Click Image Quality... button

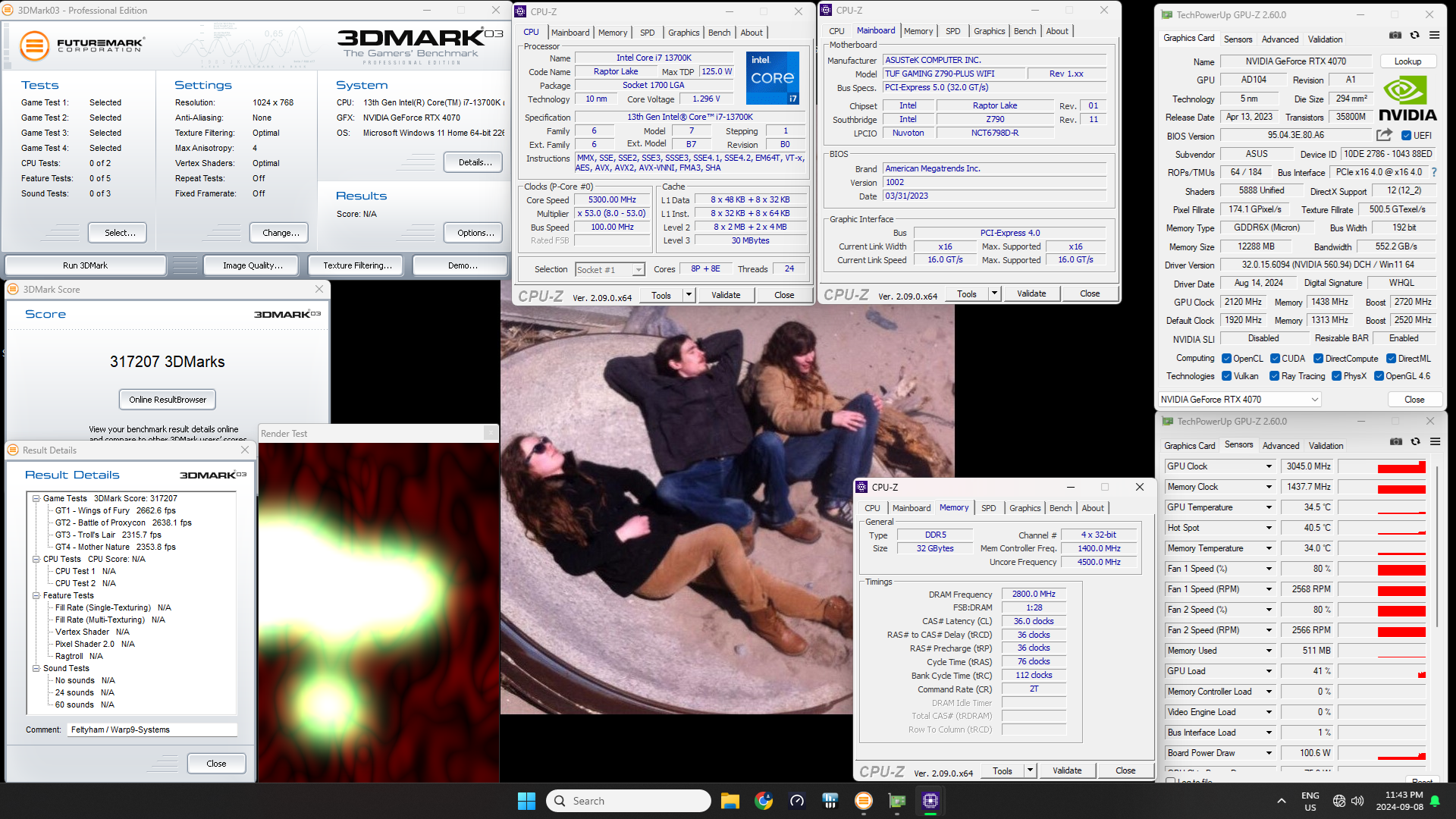point(253,265)
